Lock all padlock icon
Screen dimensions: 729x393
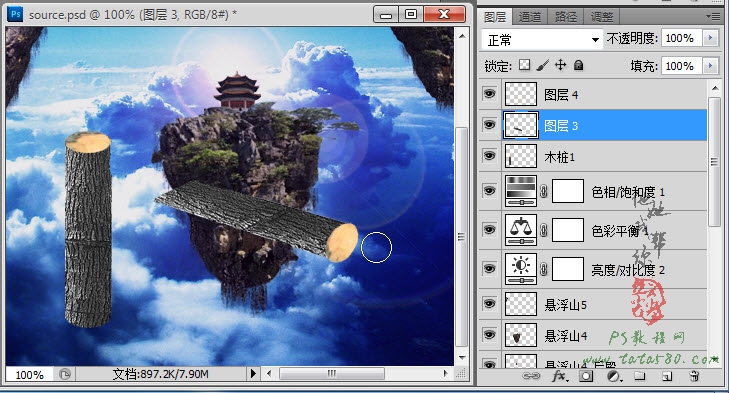pyautogui.click(x=578, y=65)
